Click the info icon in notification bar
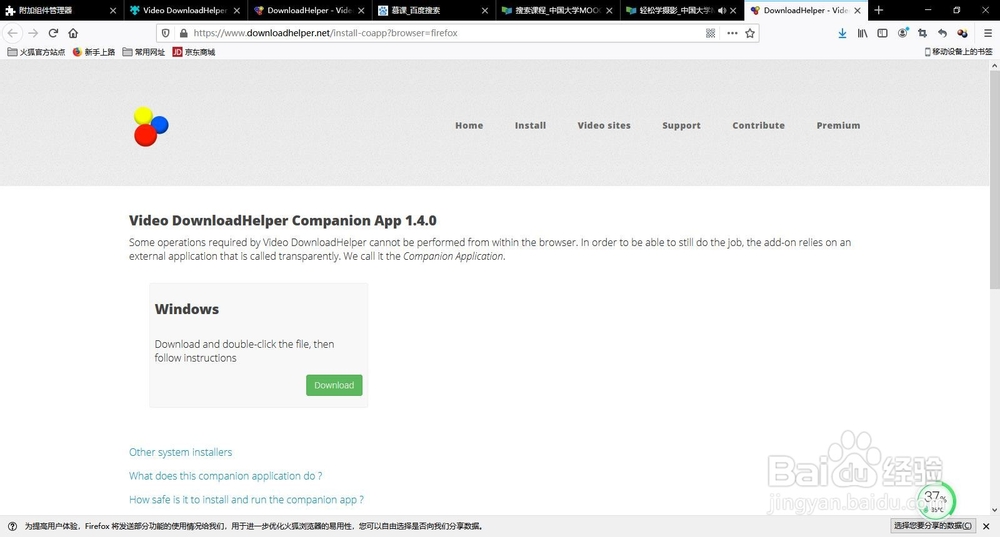Image resolution: width=1000 pixels, height=537 pixels. (12, 526)
